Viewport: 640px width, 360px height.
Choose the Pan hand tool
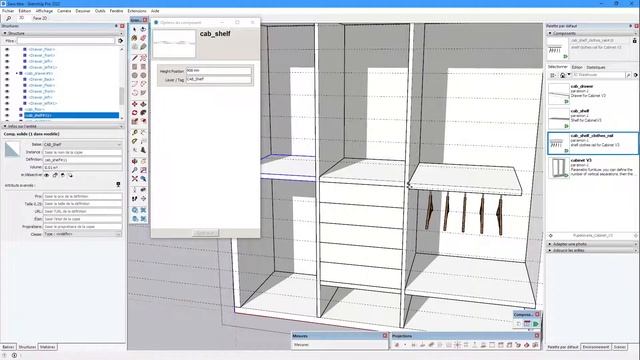coord(143,161)
